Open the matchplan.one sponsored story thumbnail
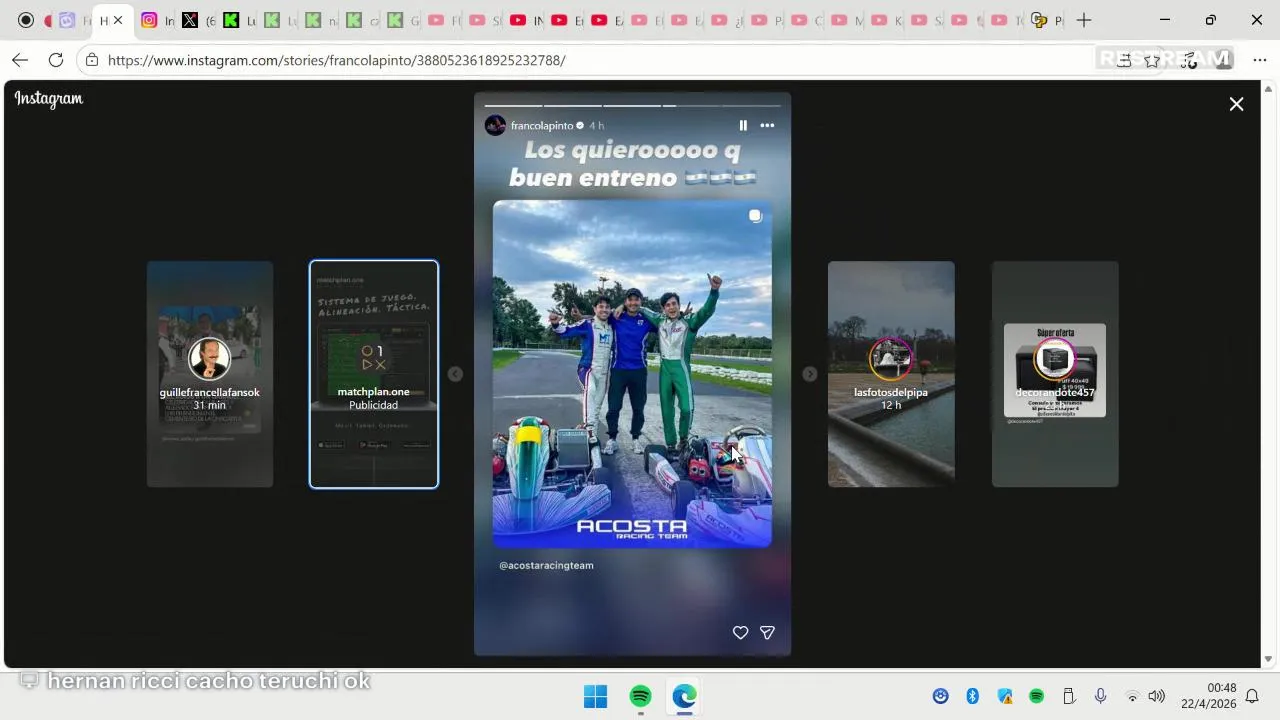 (374, 374)
